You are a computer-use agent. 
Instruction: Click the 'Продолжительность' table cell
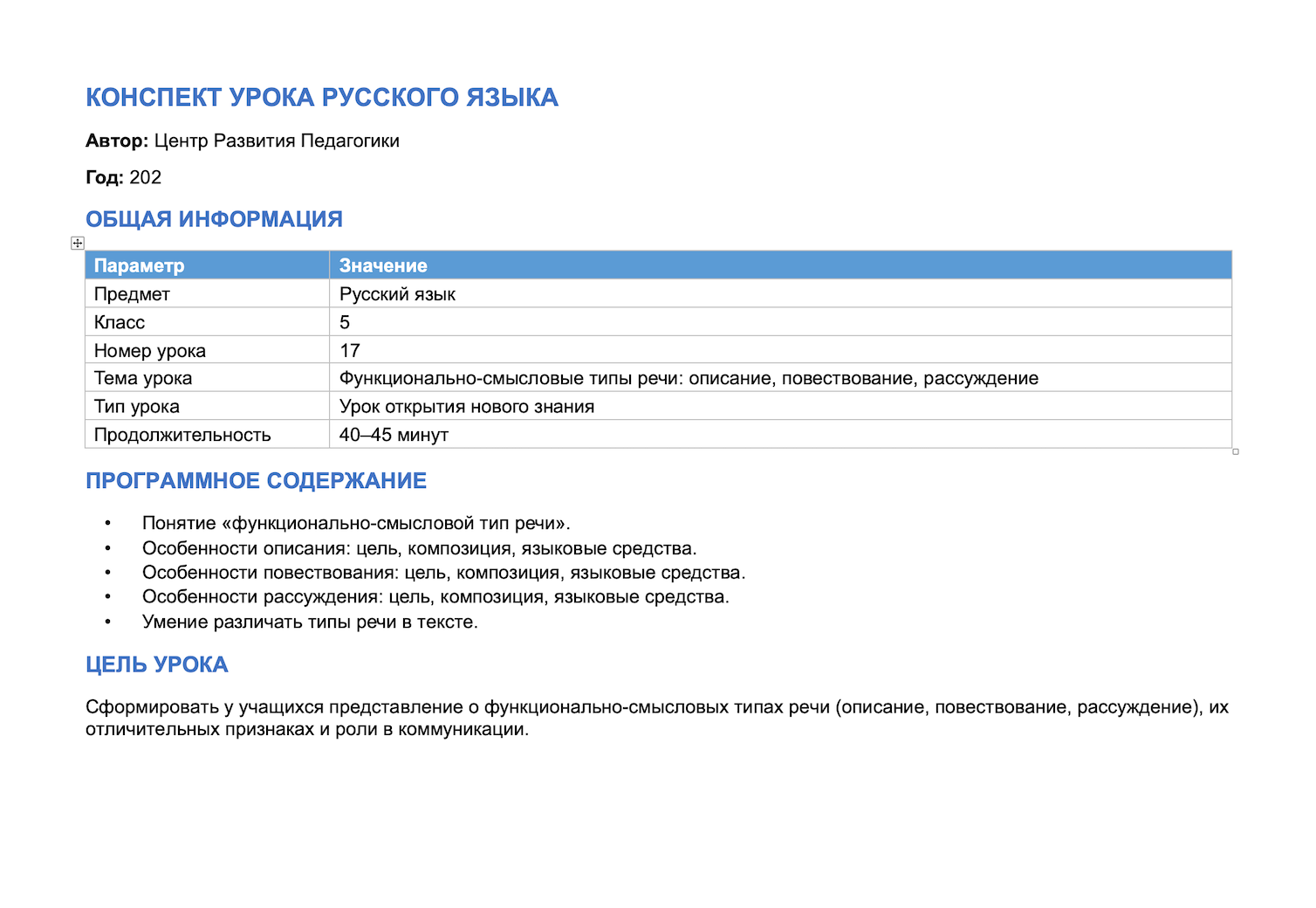coord(207,434)
